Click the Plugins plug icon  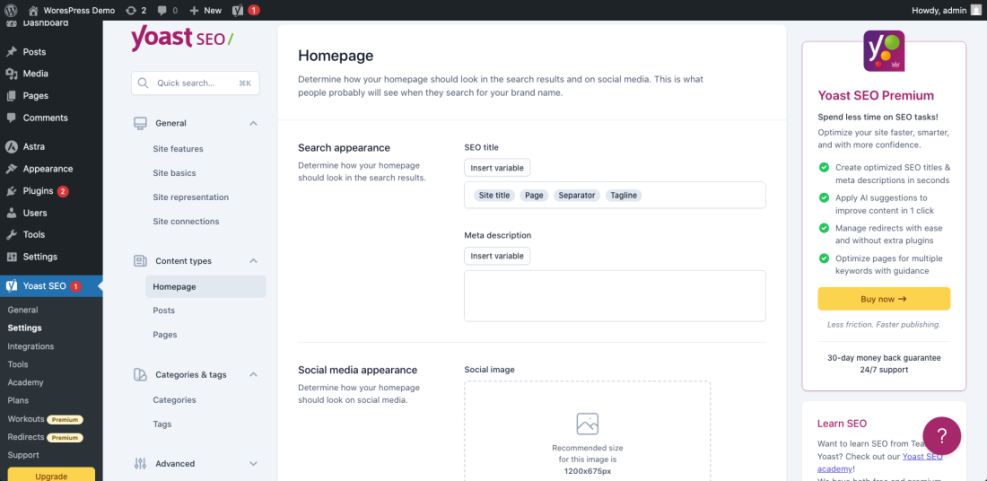[11, 191]
